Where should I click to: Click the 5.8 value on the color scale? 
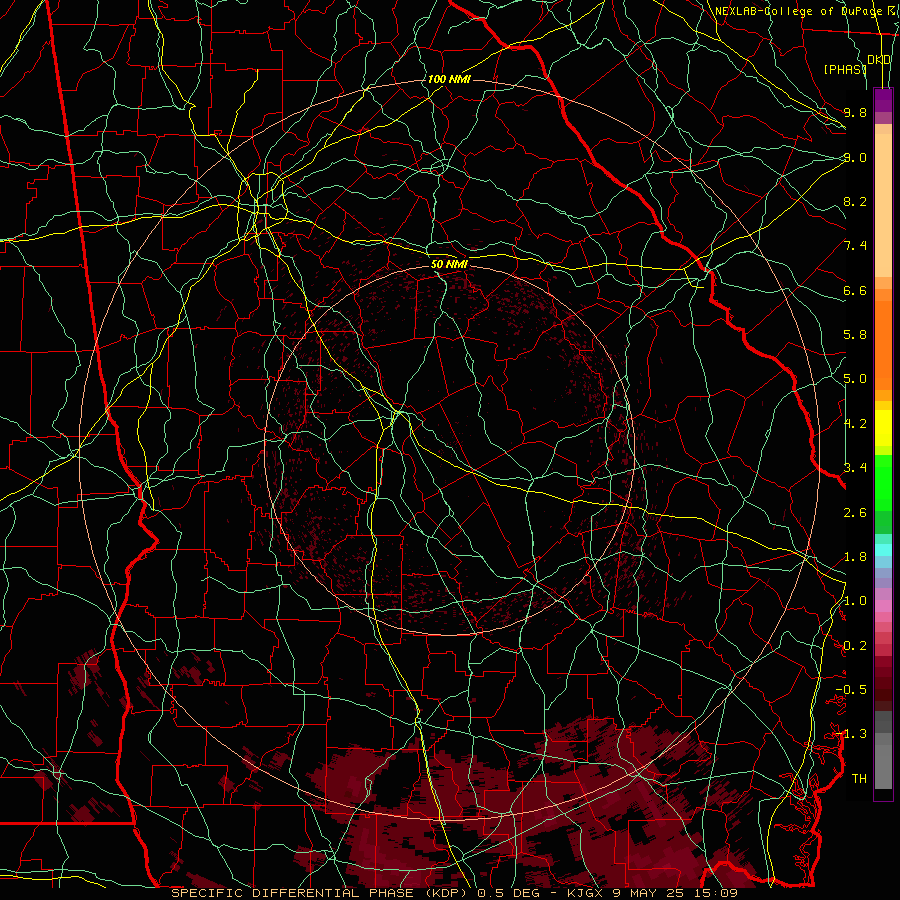tap(855, 335)
